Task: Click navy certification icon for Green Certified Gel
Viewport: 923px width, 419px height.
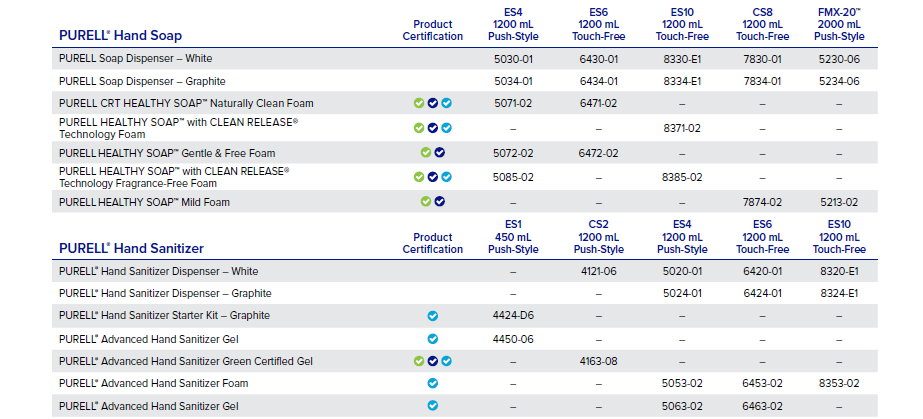Action: point(433,360)
